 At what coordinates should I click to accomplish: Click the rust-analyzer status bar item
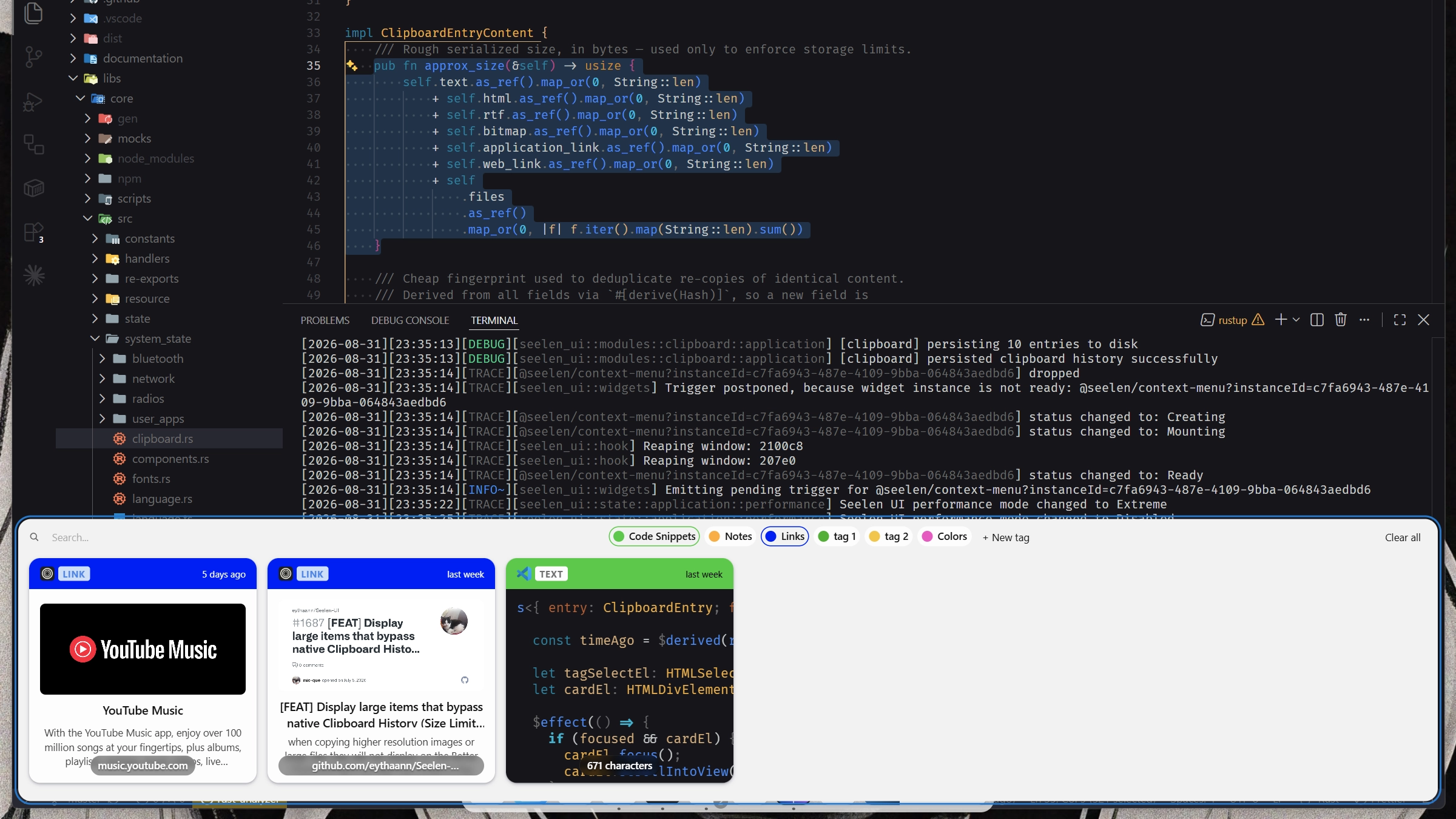click(240, 801)
